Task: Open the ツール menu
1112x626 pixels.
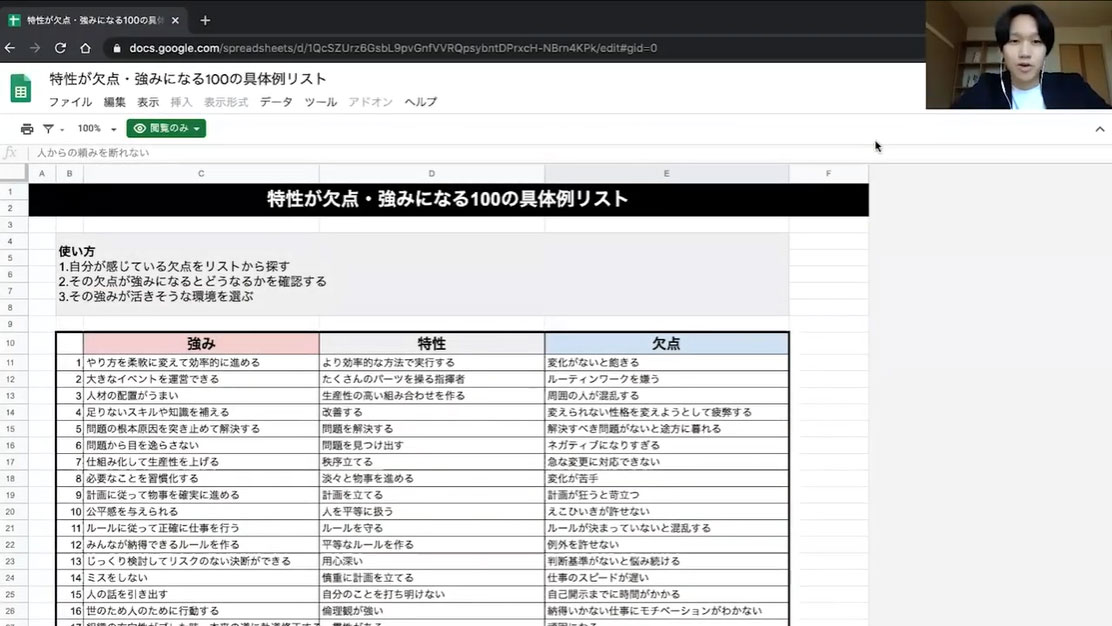Action: click(x=320, y=102)
